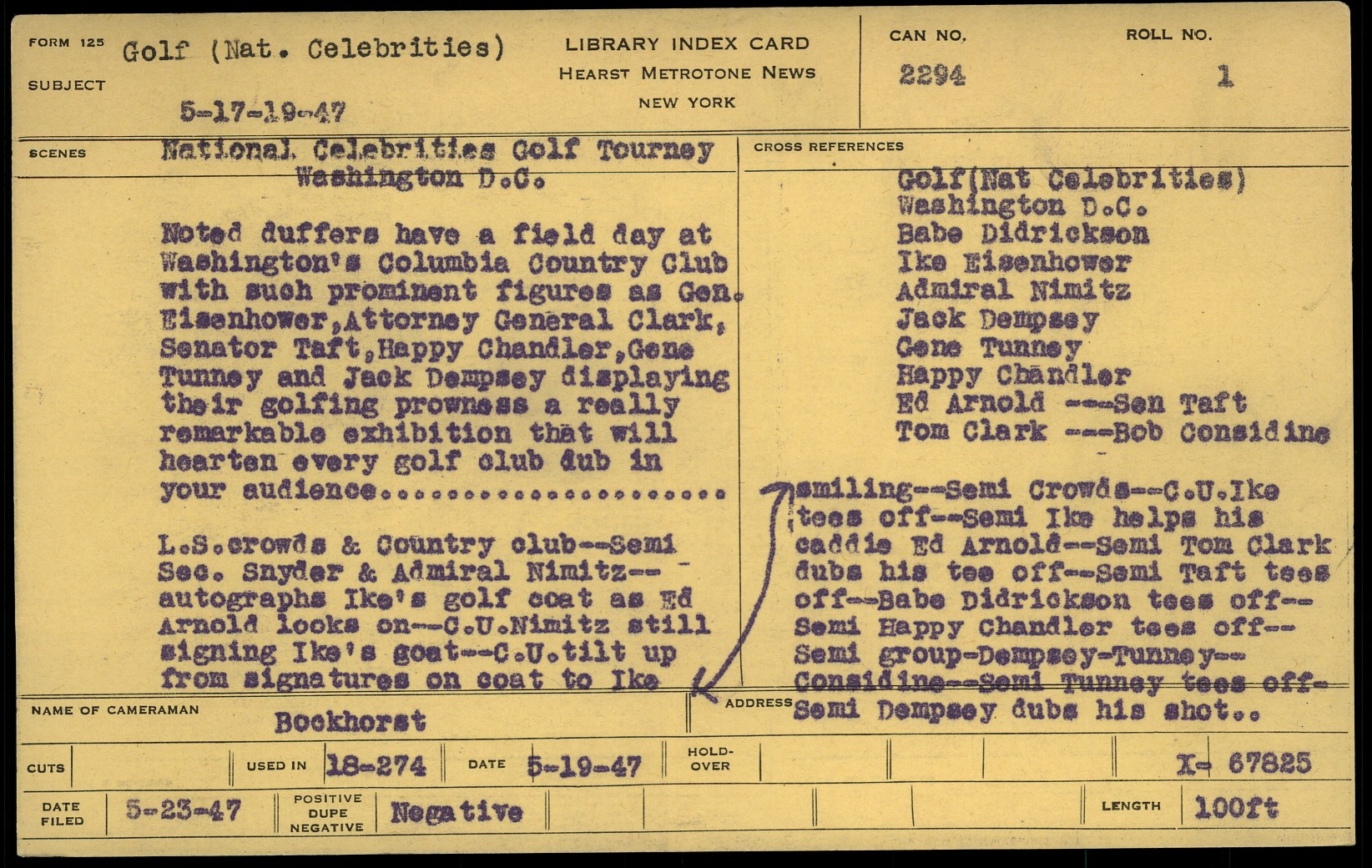Click the subject date 5-17-19-47

pos(263,112)
